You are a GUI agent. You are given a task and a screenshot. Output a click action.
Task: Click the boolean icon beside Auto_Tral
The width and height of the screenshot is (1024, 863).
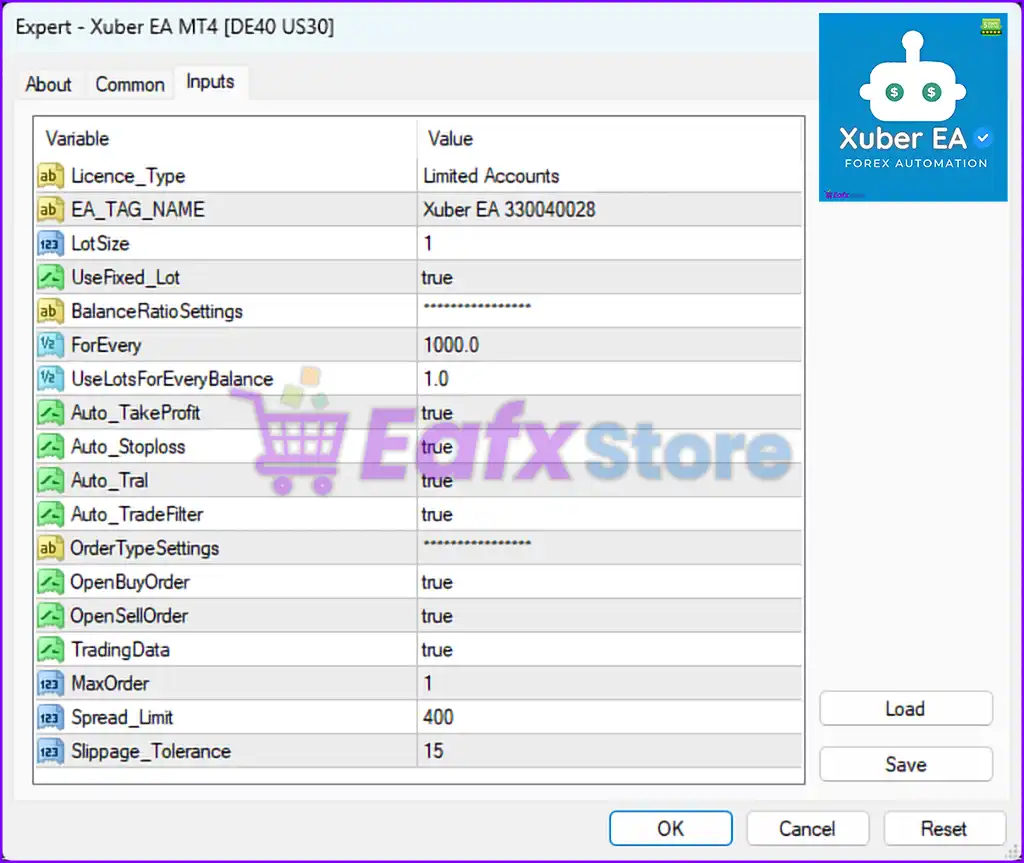(50, 480)
